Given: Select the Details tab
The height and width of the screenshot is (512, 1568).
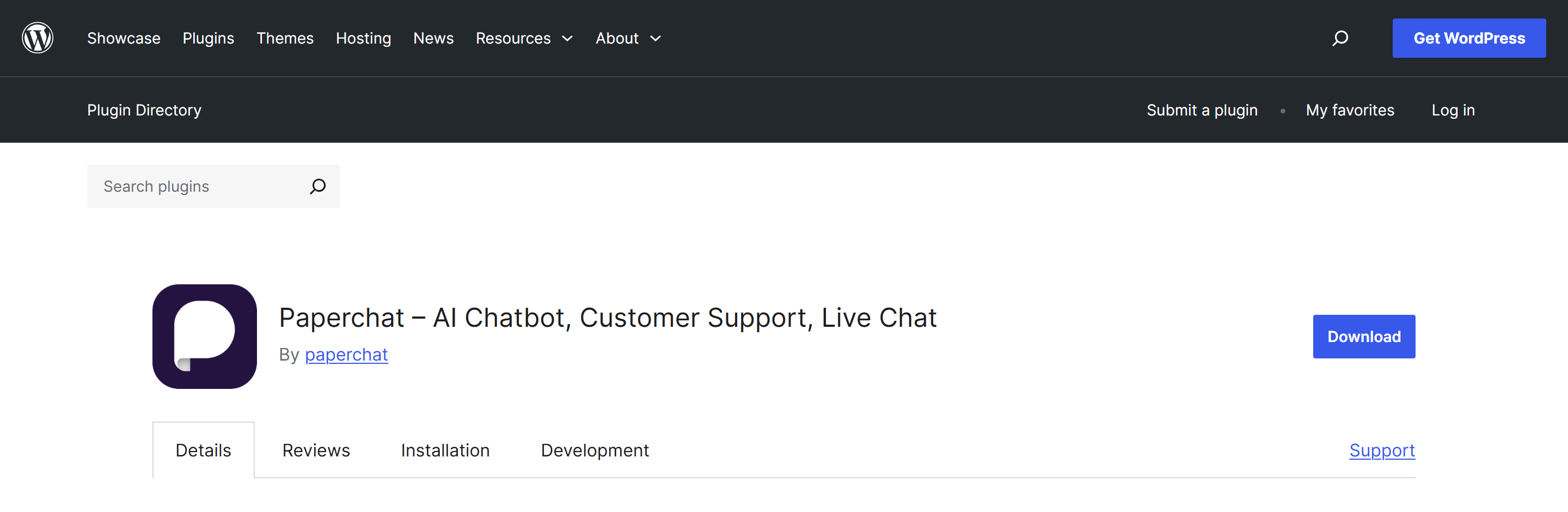Looking at the screenshot, I should click(203, 450).
